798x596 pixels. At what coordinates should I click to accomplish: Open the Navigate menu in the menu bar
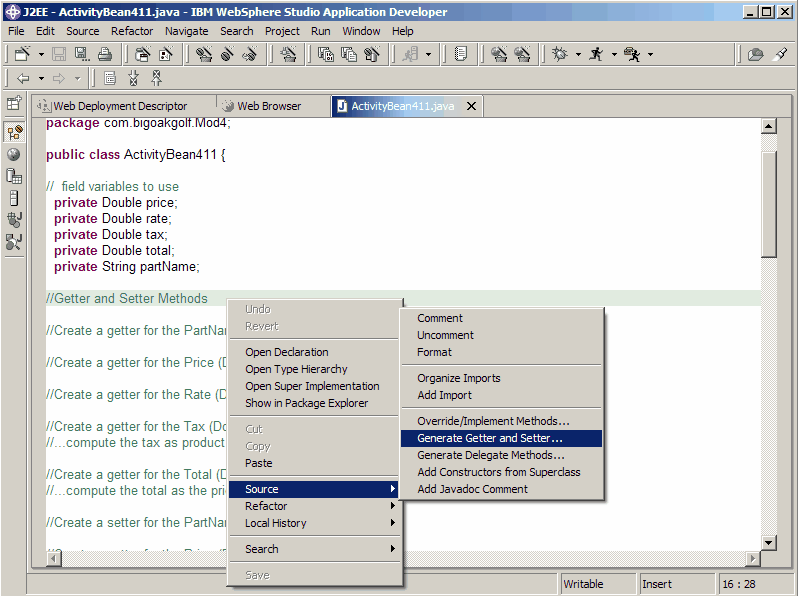[x=186, y=31]
